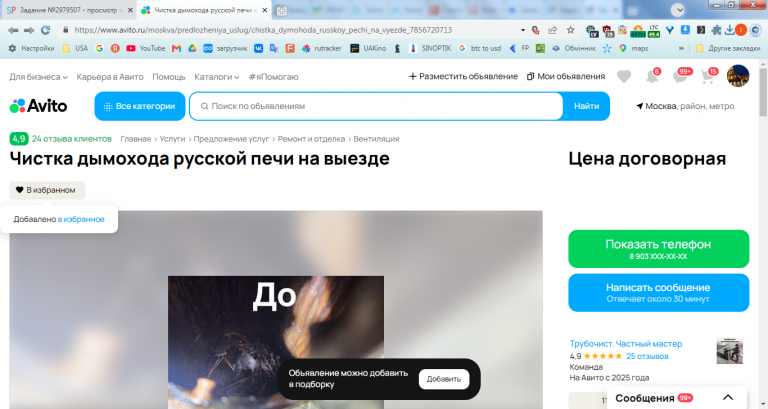
Task: Open the share page icon in address bar
Action: [552, 30]
